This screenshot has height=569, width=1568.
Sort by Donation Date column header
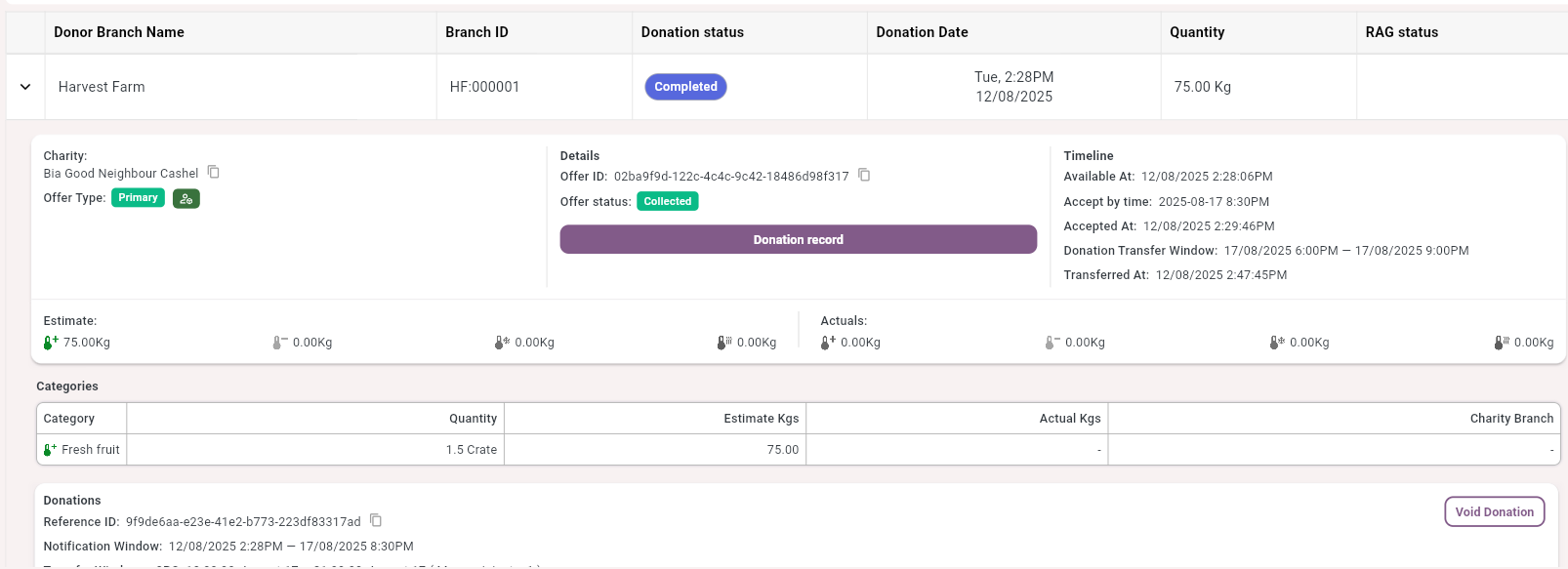922,32
